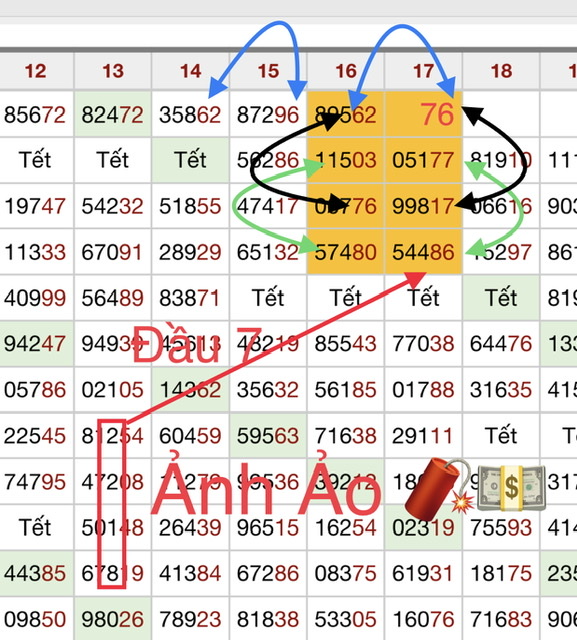577x640 pixels.
Task: Click column header 18
Action: pos(502,71)
